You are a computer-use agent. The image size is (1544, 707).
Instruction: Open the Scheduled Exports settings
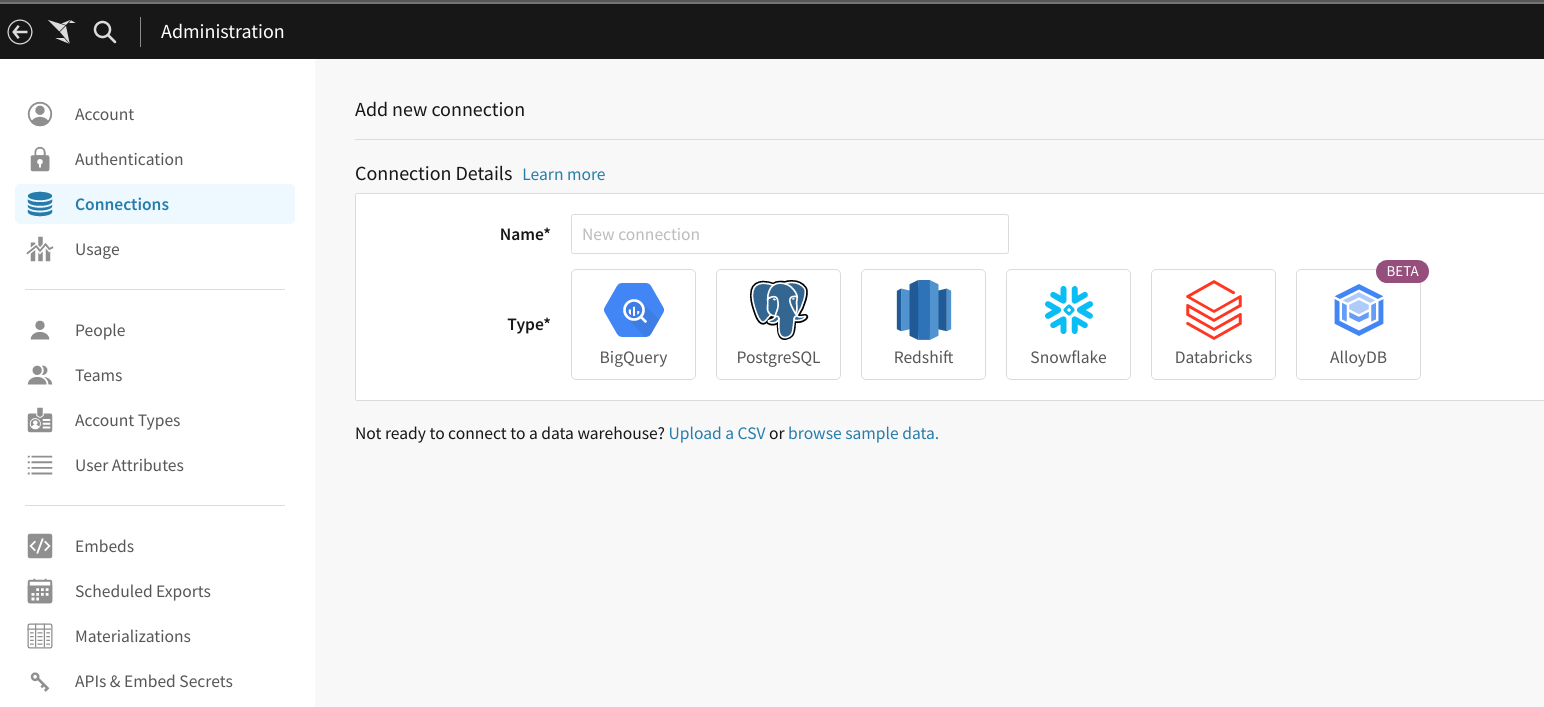142,591
